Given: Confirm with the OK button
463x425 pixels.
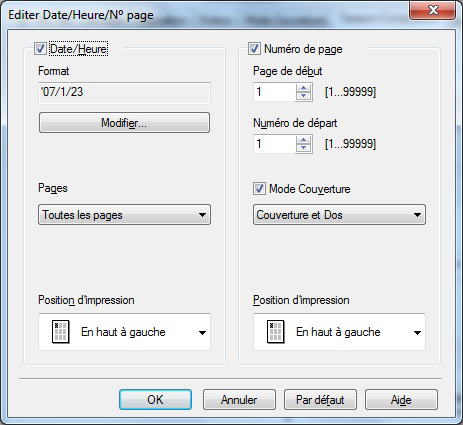Looking at the screenshot, I should point(155,399).
